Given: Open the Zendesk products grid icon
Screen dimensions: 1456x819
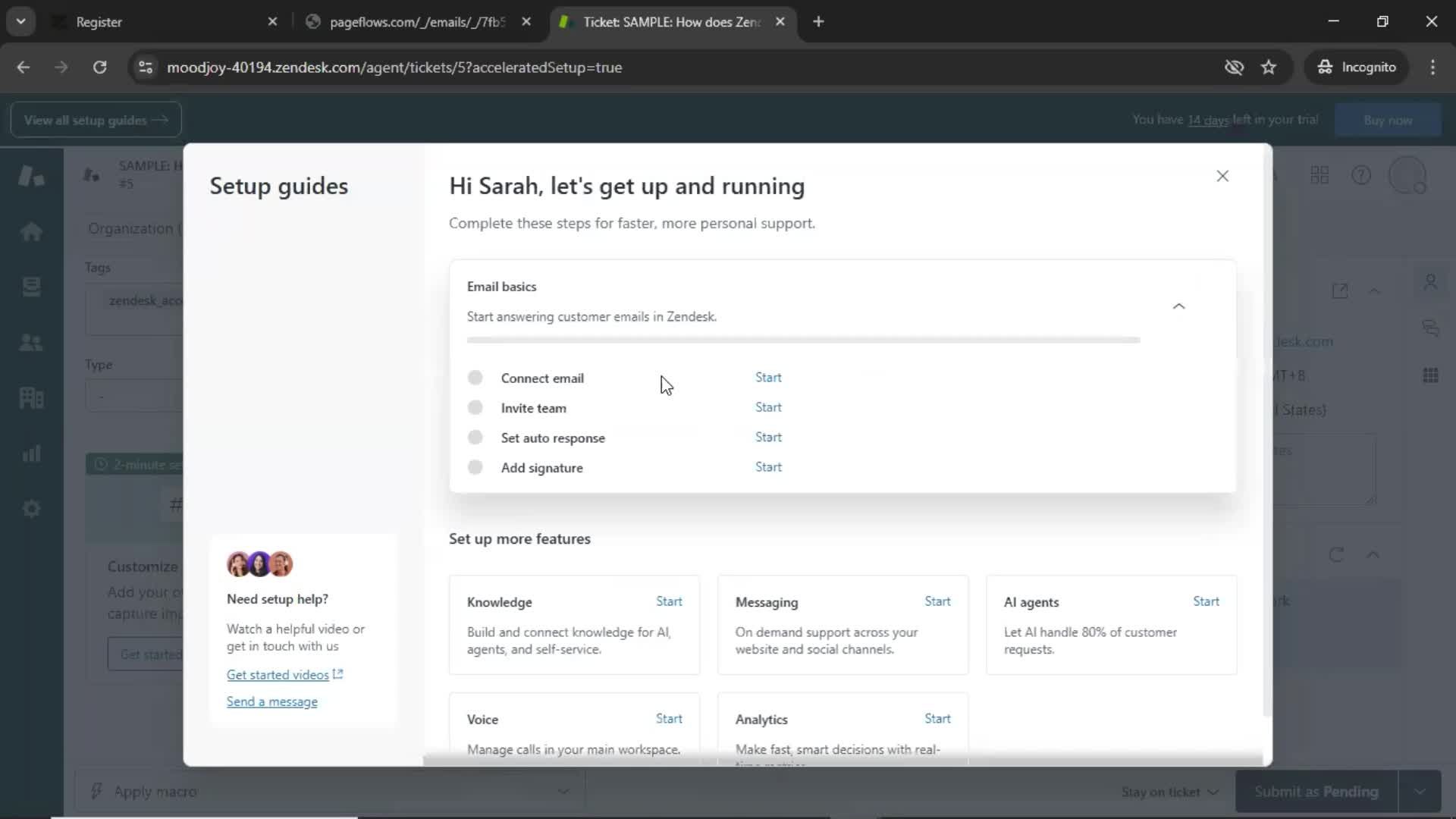Looking at the screenshot, I should [x=1319, y=175].
